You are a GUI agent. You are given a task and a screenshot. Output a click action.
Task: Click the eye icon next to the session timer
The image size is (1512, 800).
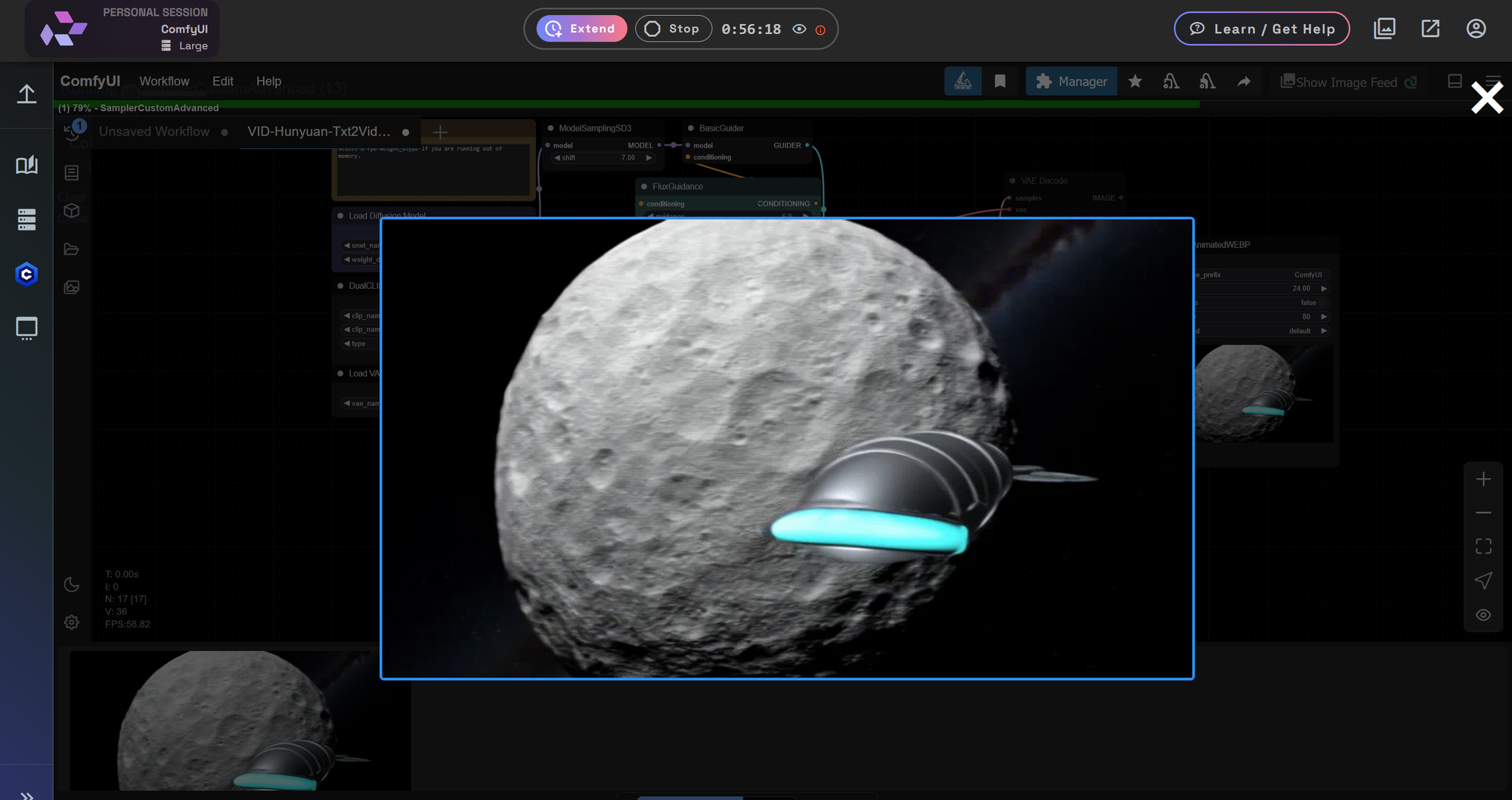point(799,29)
